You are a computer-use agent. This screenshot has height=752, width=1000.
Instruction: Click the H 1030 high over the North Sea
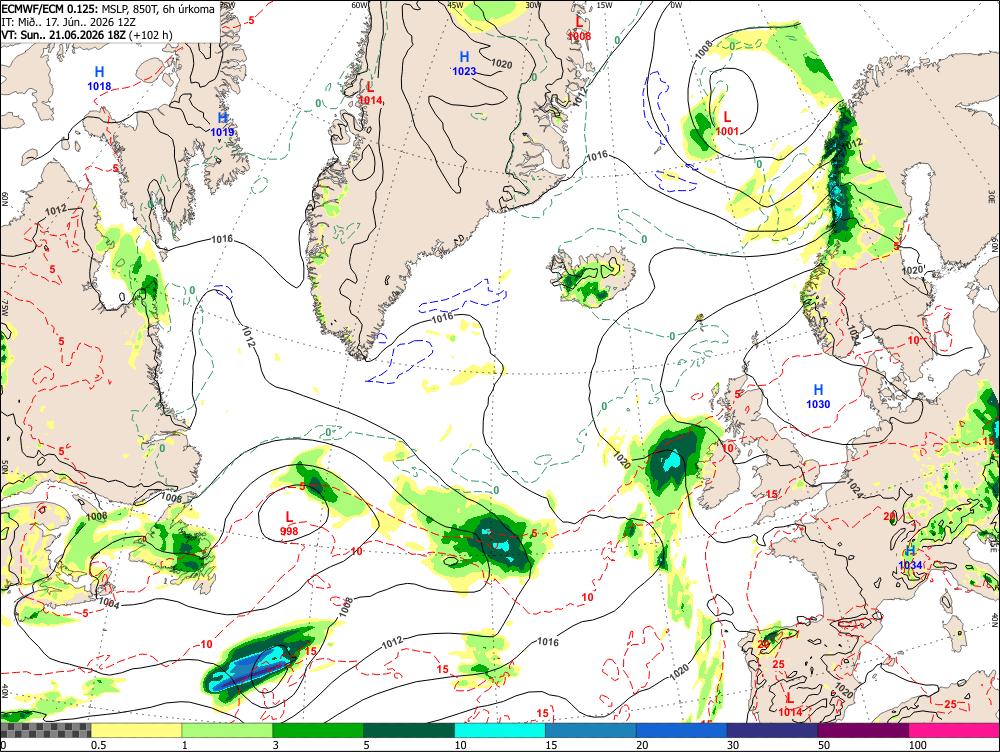click(x=818, y=396)
